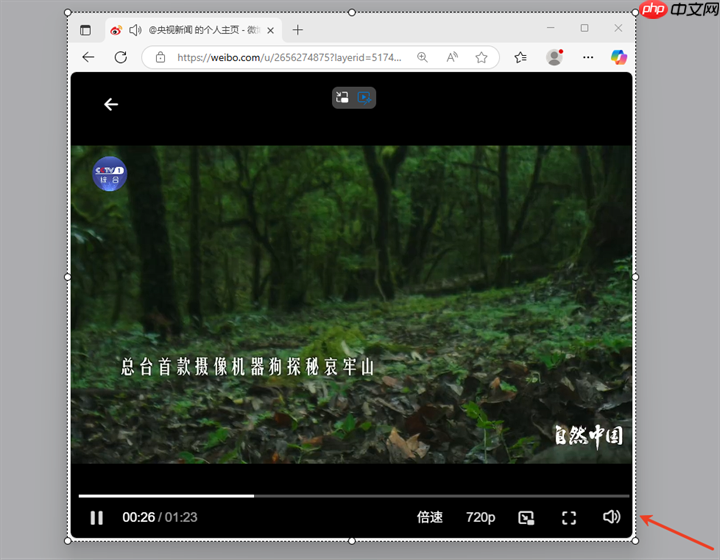This screenshot has height=560, width=720.
Task: Maximize the browser window
Action: 585,28
